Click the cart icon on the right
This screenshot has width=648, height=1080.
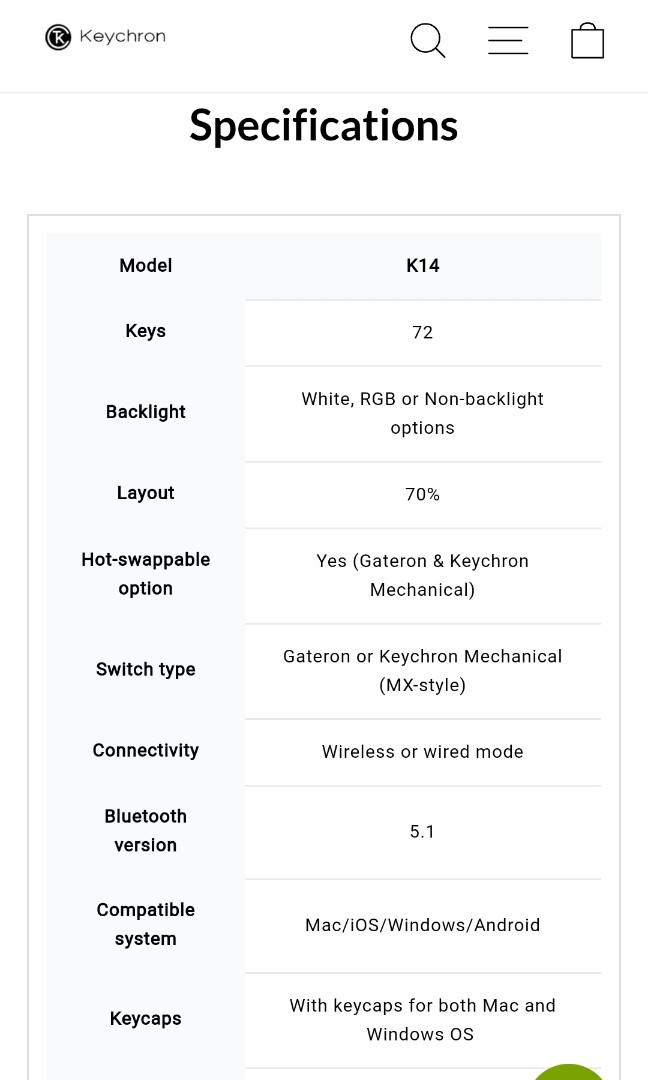tap(587, 40)
